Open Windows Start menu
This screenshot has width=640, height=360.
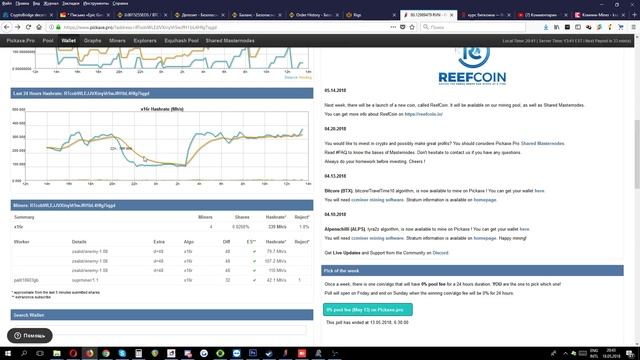click(x=8, y=353)
